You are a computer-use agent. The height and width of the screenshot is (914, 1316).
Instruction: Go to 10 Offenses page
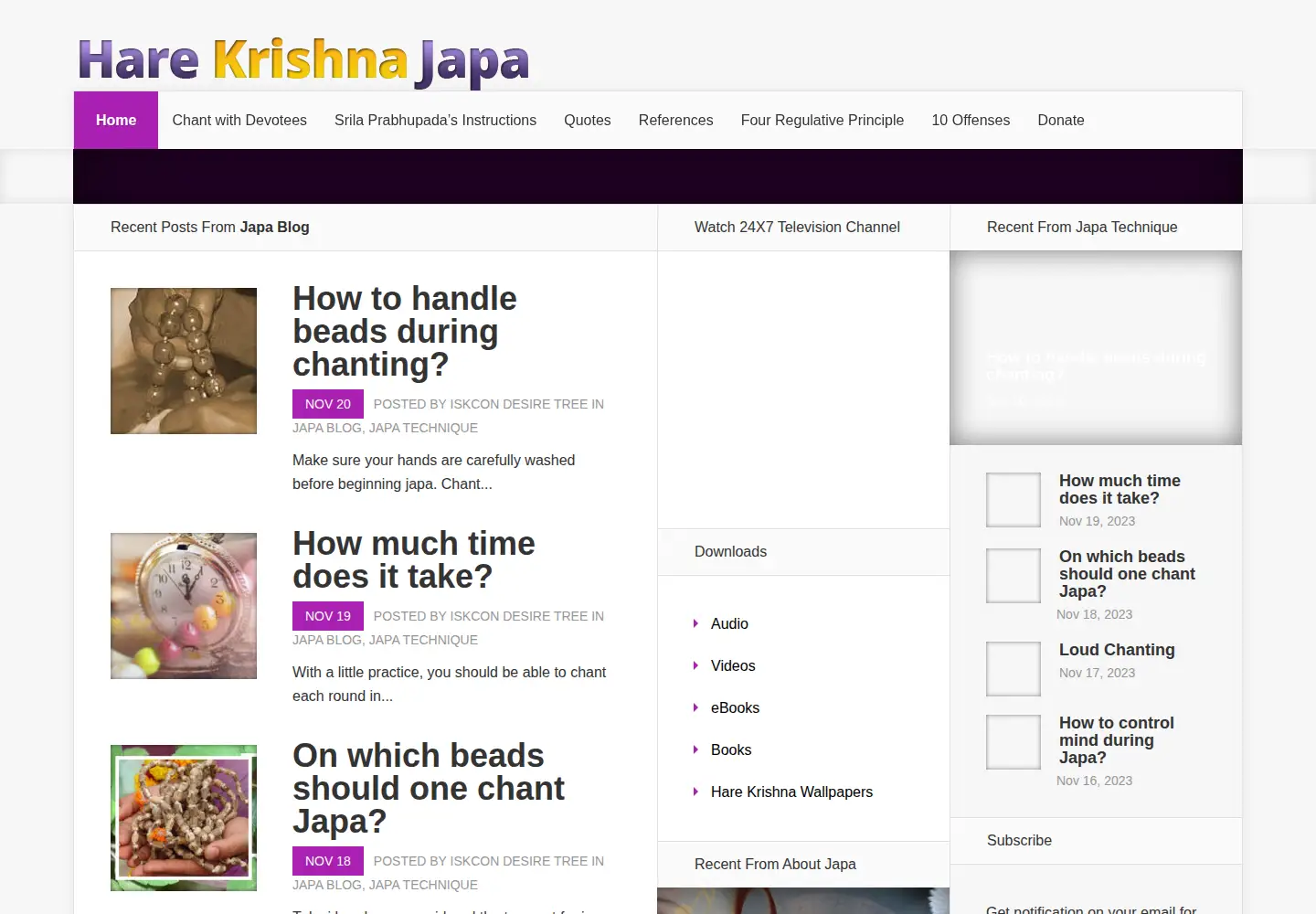971,120
